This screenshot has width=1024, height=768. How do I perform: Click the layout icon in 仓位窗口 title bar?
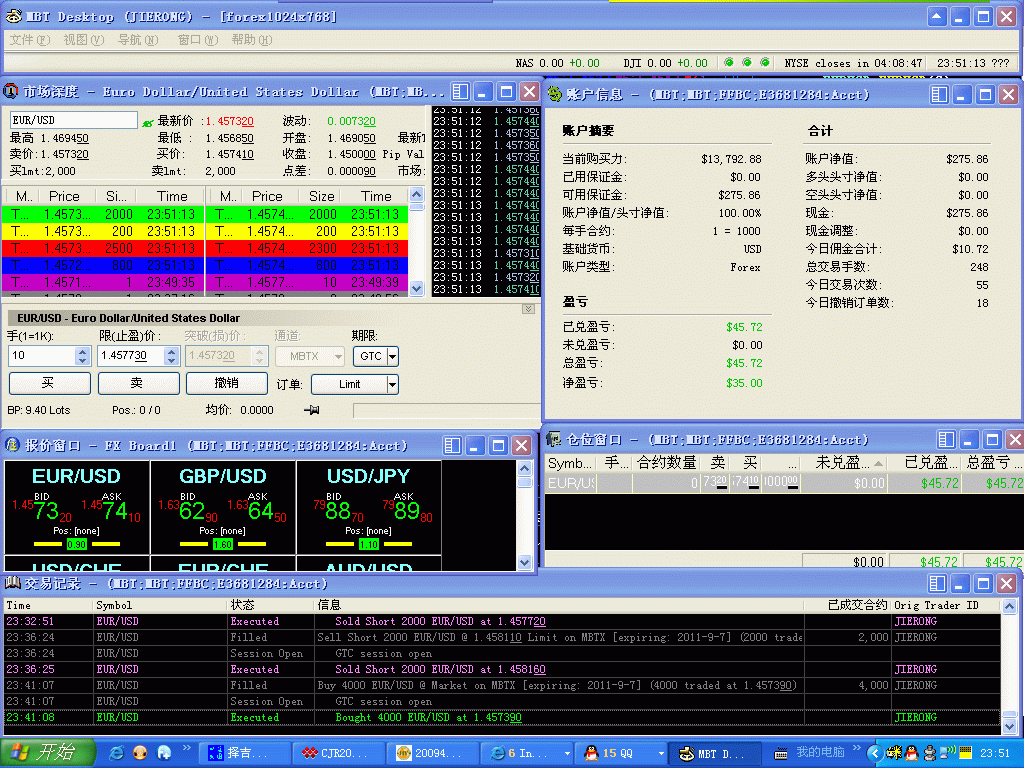(x=945, y=440)
